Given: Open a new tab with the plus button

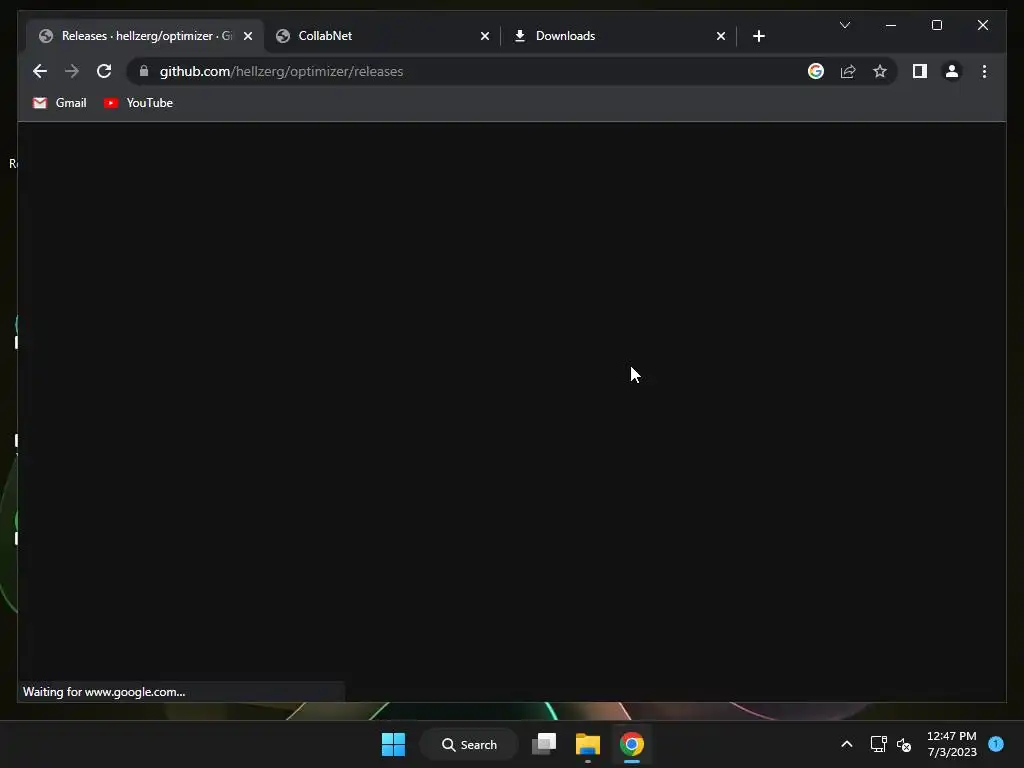Looking at the screenshot, I should pyautogui.click(x=758, y=36).
